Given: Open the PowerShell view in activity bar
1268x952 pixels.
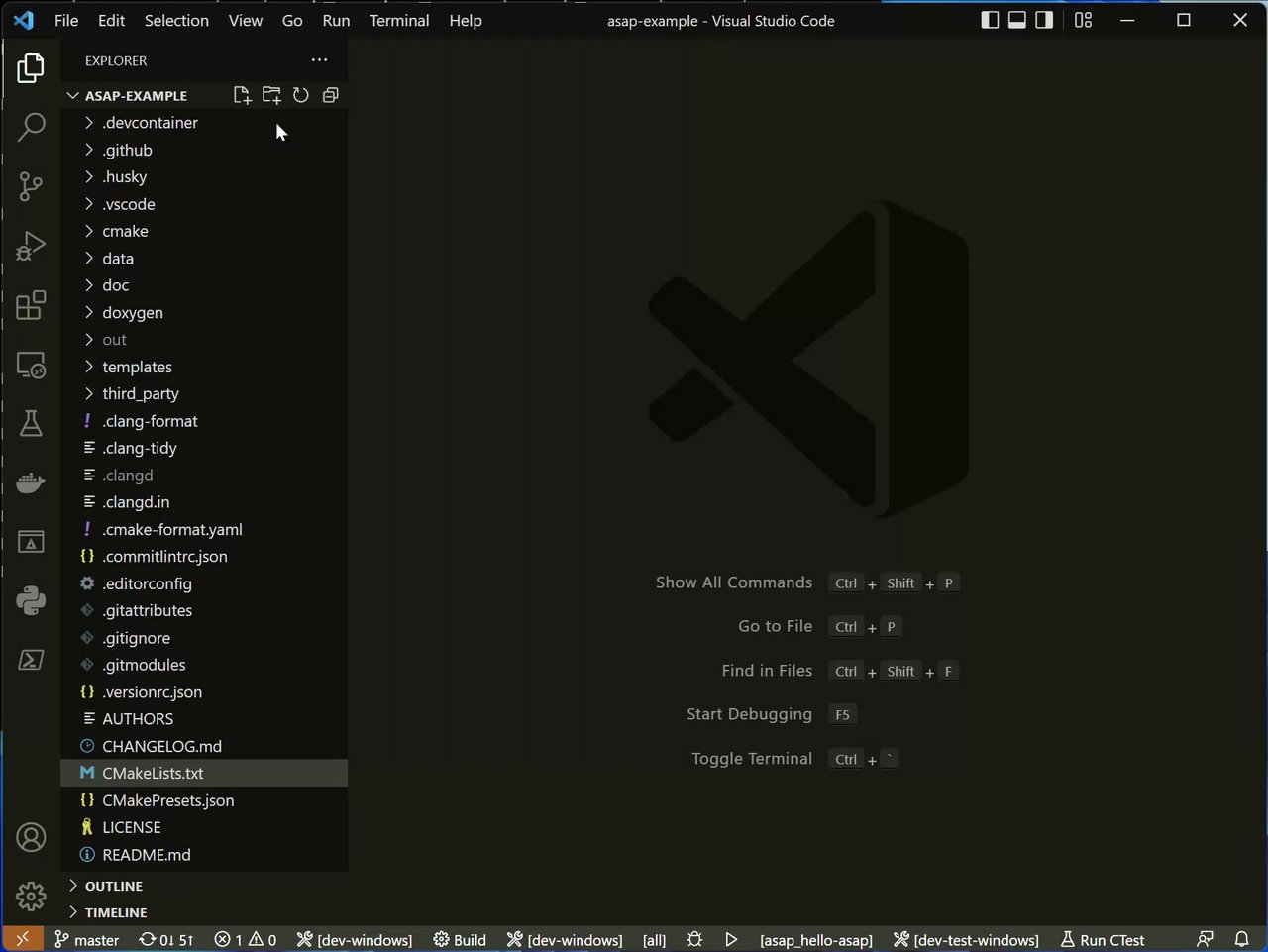Looking at the screenshot, I should tap(31, 660).
